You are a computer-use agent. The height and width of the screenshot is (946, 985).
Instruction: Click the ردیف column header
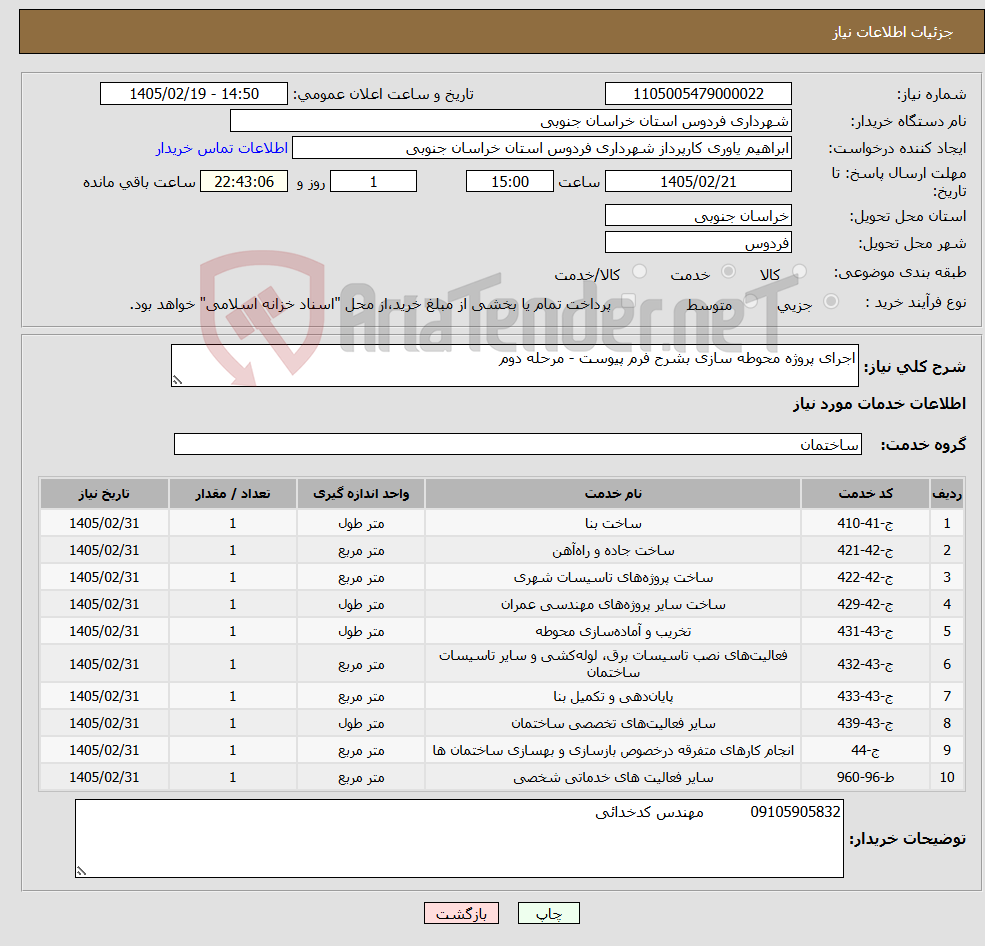coord(947,494)
